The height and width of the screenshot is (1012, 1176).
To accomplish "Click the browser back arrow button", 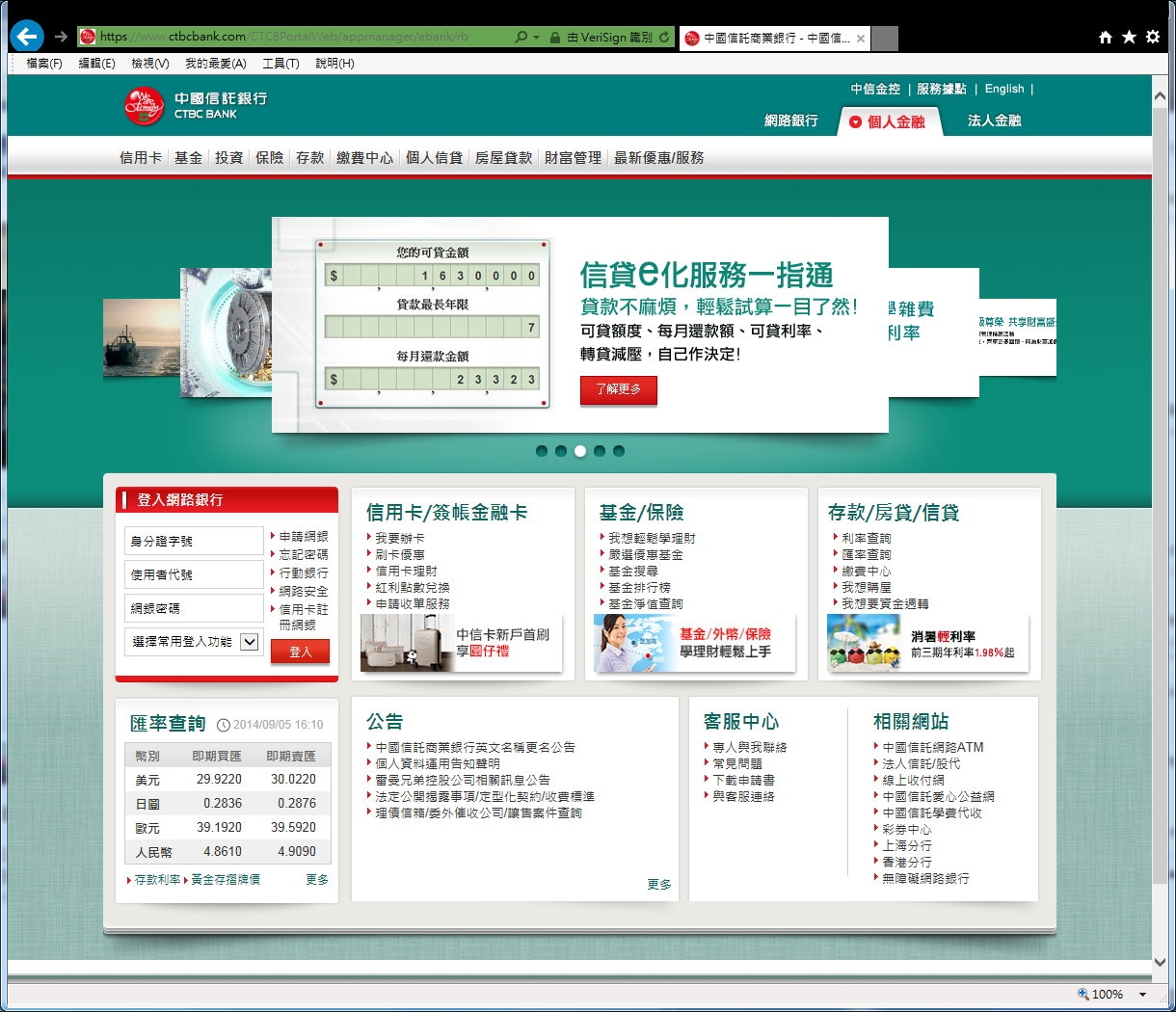I will coord(27,37).
